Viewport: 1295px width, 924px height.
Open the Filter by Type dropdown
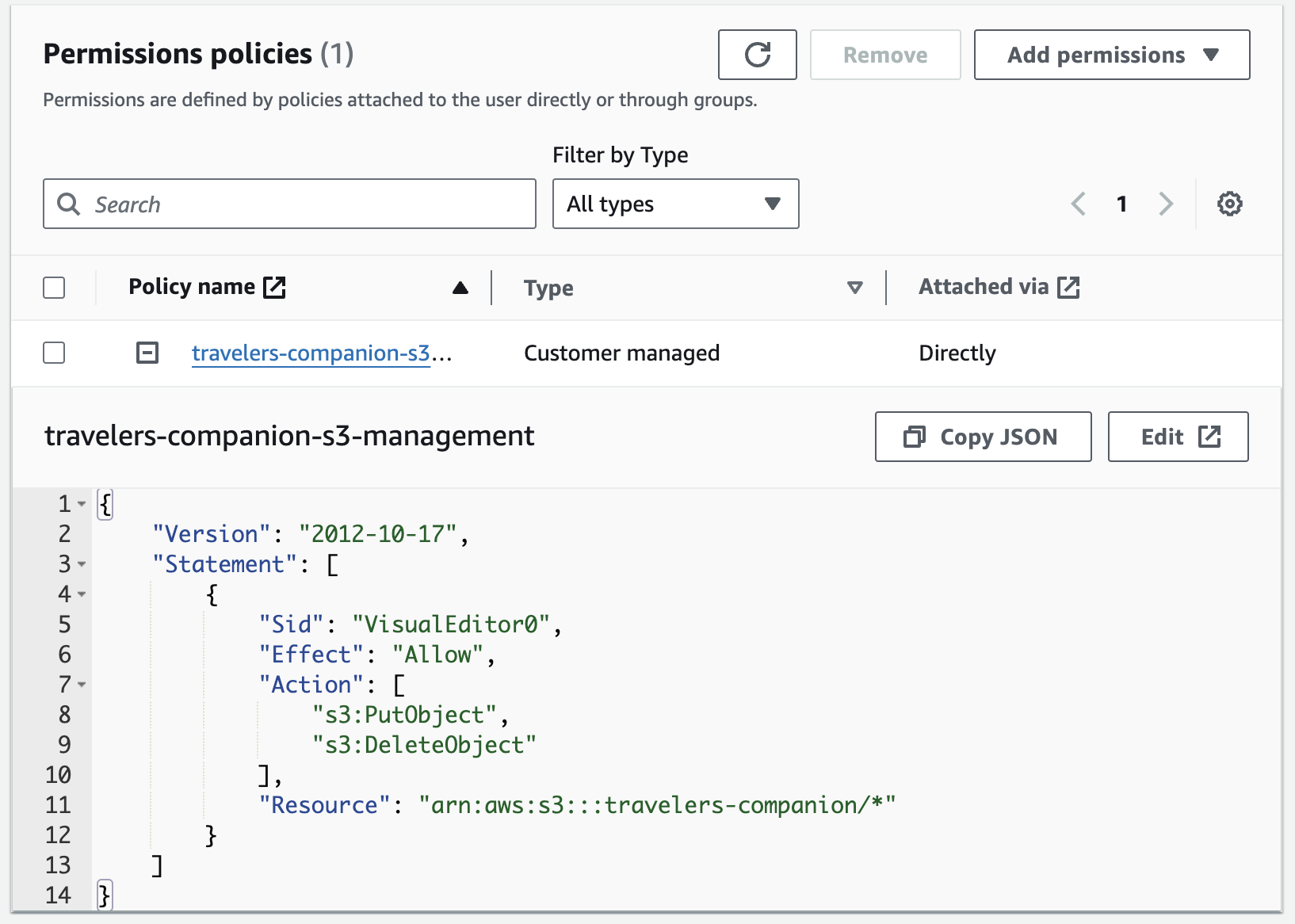tap(675, 204)
